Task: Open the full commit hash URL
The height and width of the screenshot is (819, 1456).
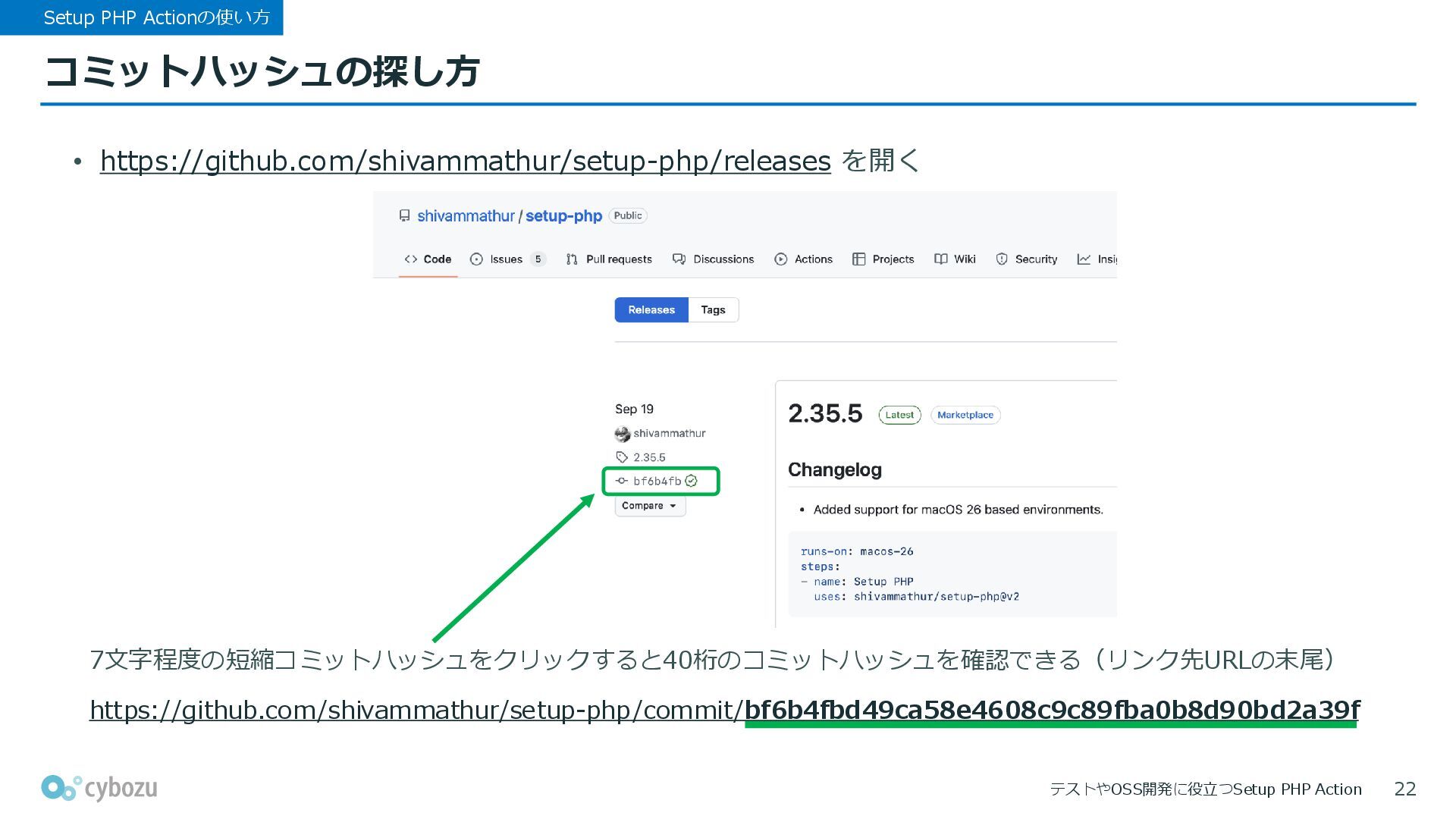Action: point(724,710)
